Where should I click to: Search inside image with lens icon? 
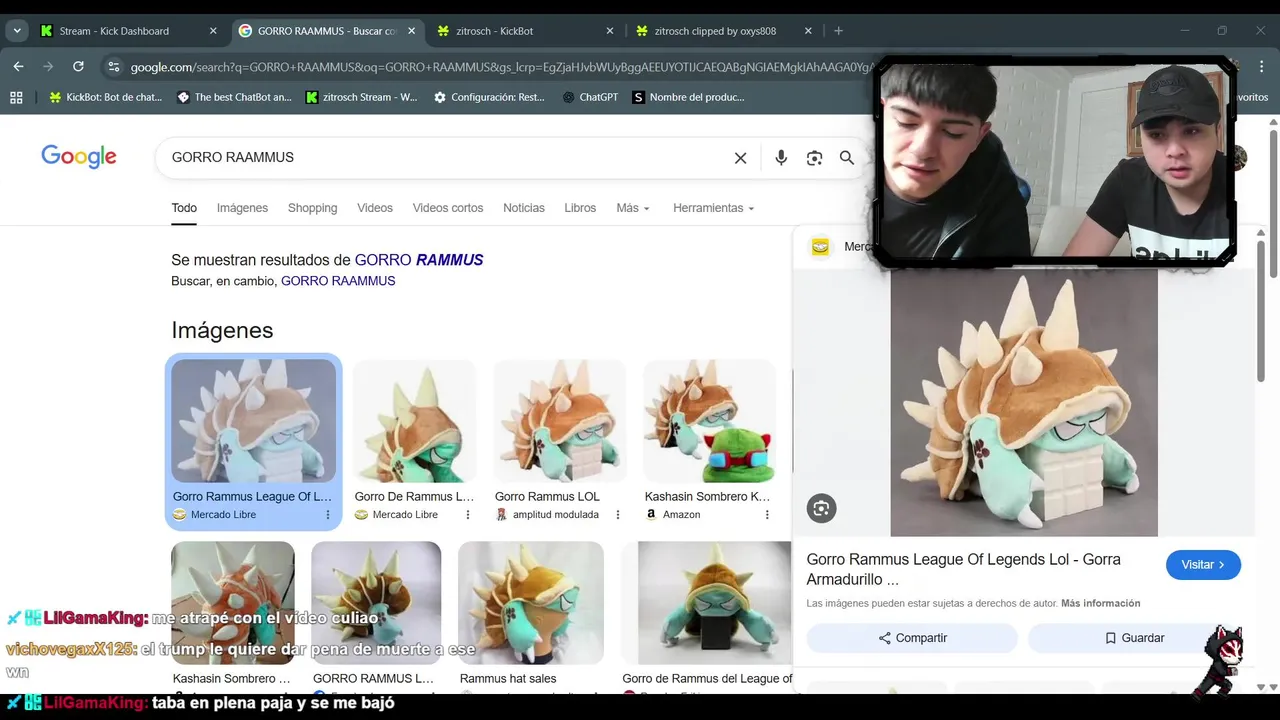coord(821,508)
